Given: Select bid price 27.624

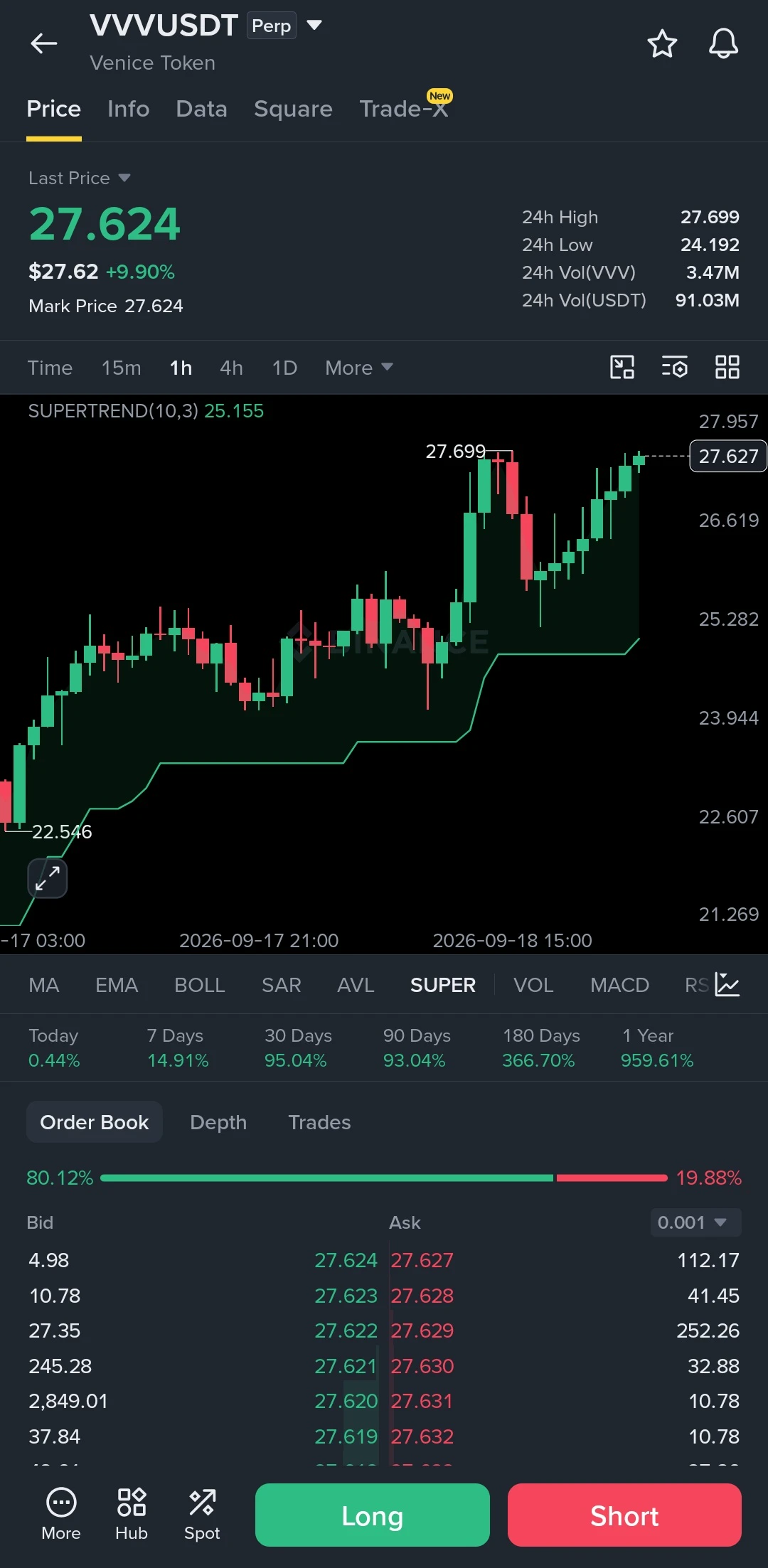Looking at the screenshot, I should click(346, 1260).
